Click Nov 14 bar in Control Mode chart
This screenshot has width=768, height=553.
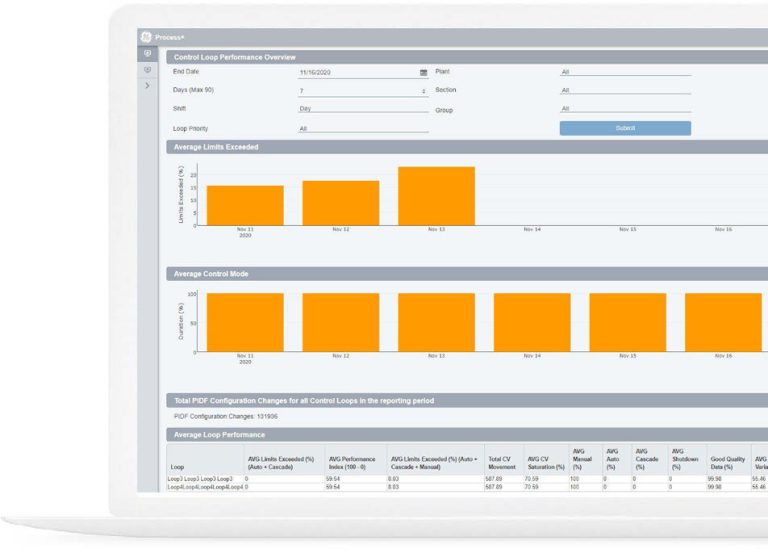click(532, 322)
